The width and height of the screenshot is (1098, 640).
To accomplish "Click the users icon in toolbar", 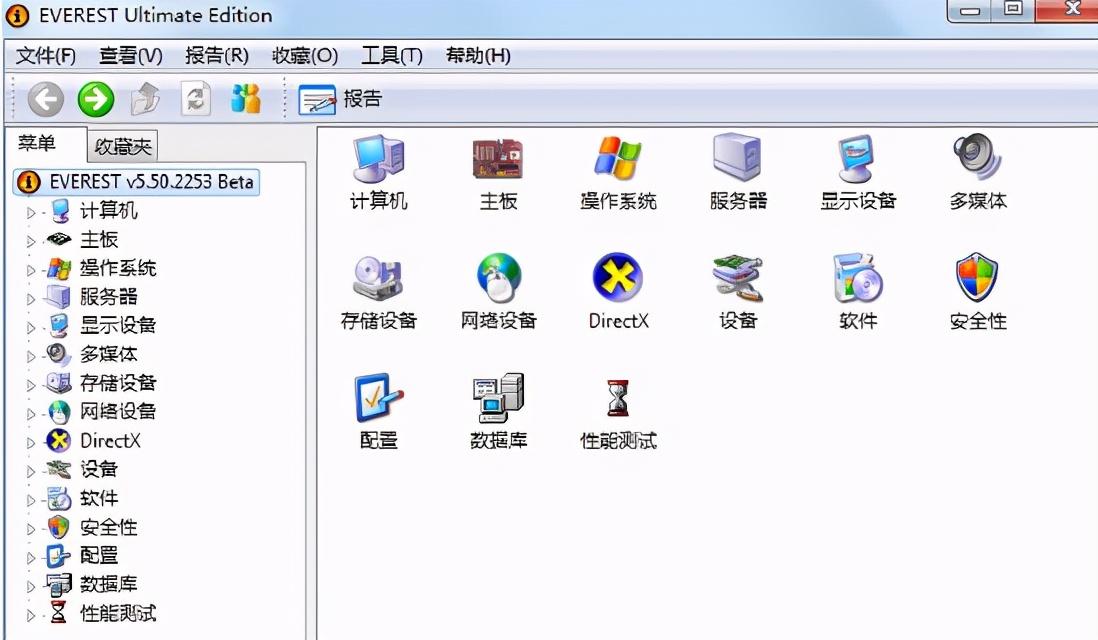I will point(246,99).
